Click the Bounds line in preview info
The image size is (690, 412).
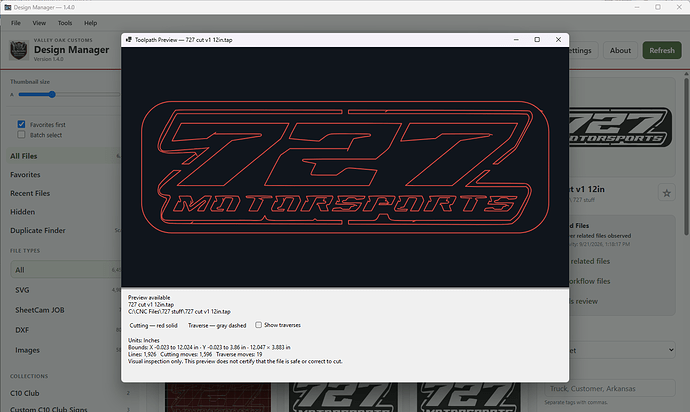(x=209, y=347)
